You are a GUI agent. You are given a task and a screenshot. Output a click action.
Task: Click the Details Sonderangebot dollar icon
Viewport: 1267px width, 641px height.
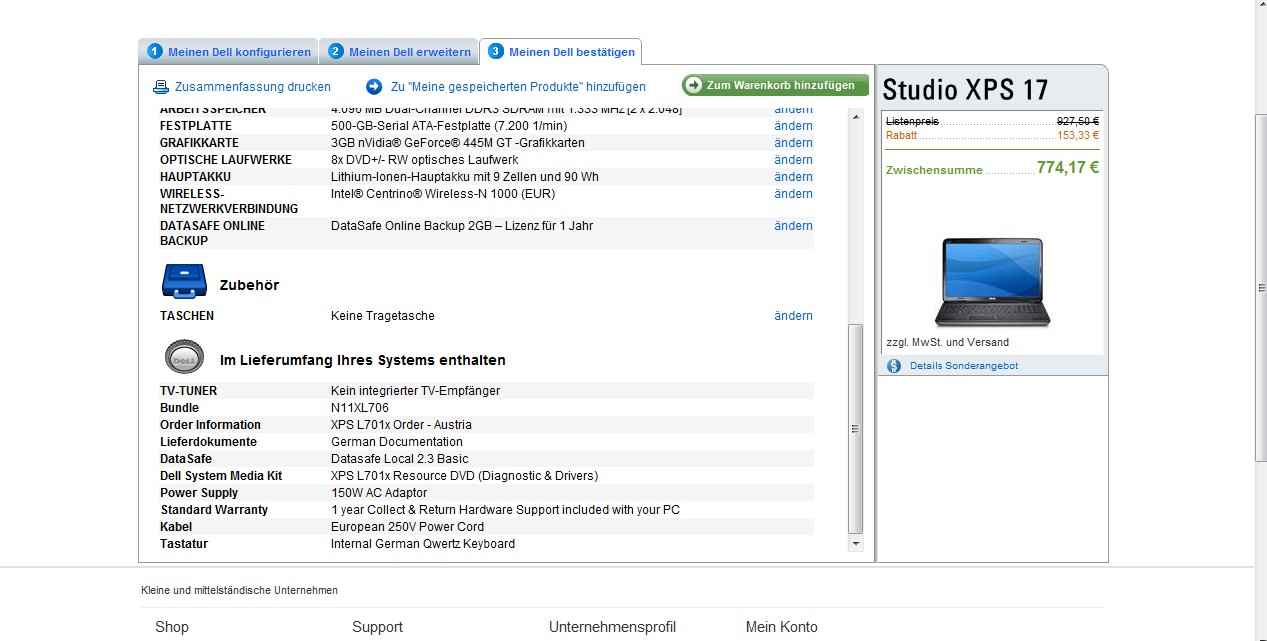[x=894, y=366]
